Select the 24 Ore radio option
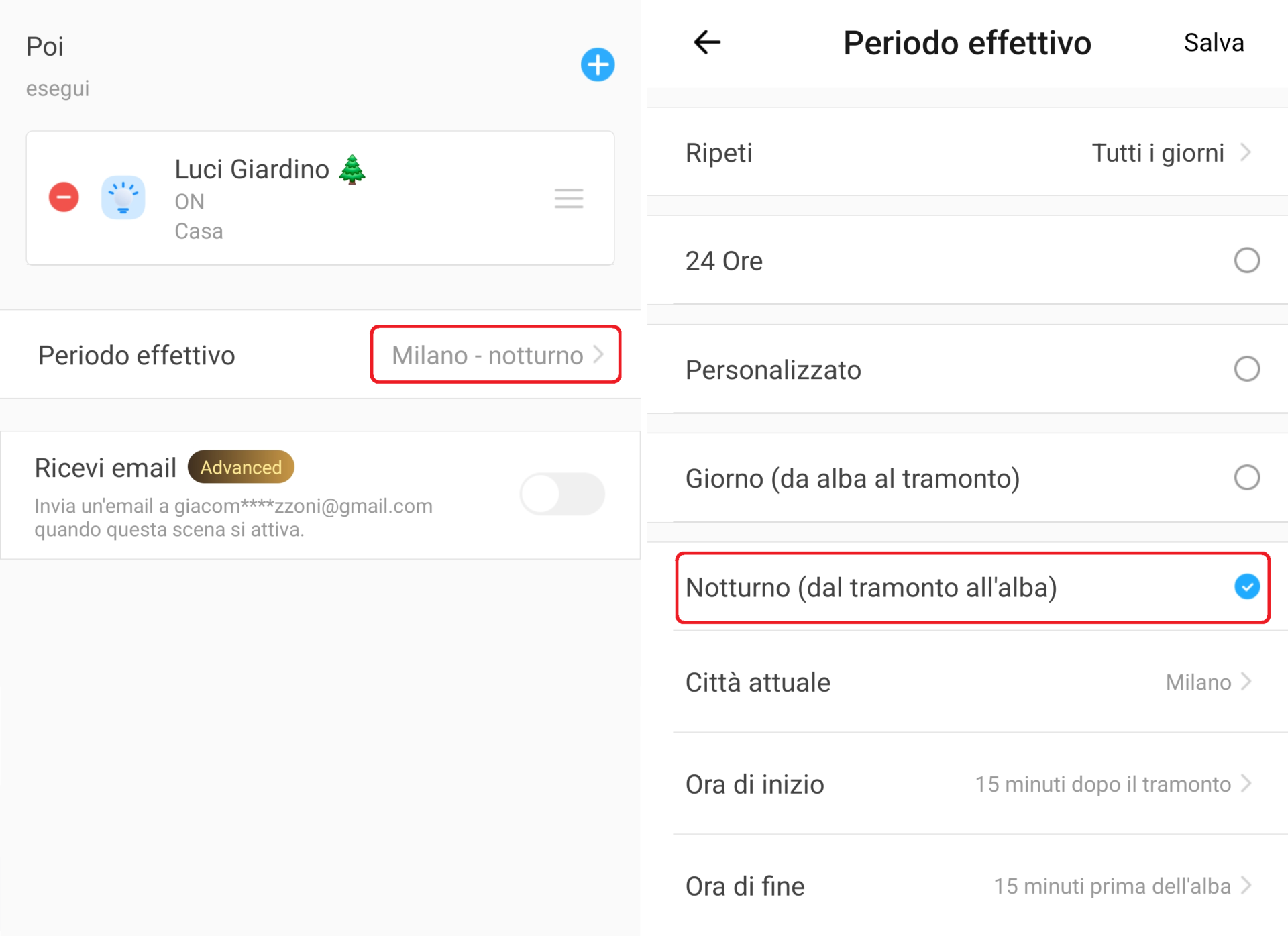Image resolution: width=1288 pixels, height=936 pixels. tap(1246, 260)
